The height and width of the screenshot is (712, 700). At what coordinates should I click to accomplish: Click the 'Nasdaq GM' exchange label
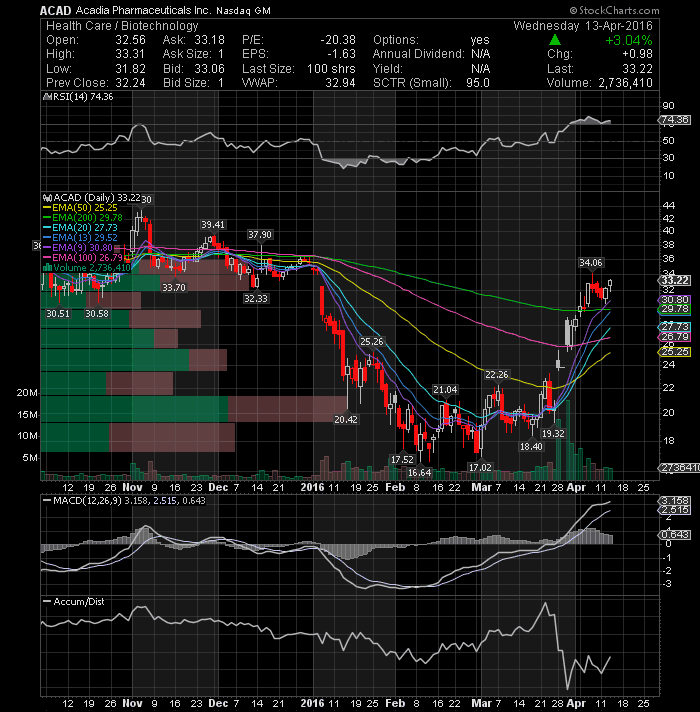(243, 10)
